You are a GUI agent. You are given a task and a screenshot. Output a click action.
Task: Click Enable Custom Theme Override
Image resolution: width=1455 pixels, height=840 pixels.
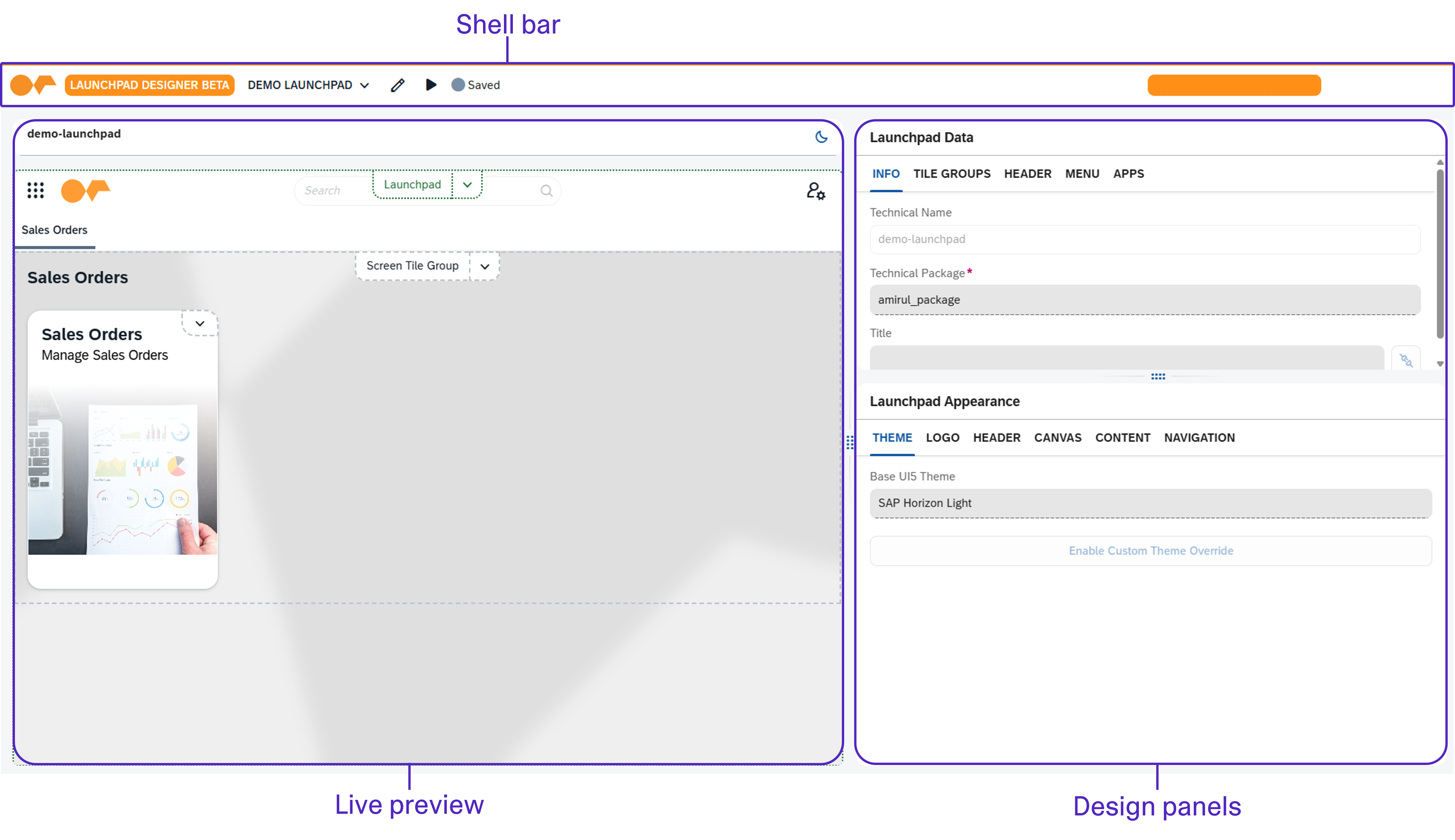[x=1150, y=551]
